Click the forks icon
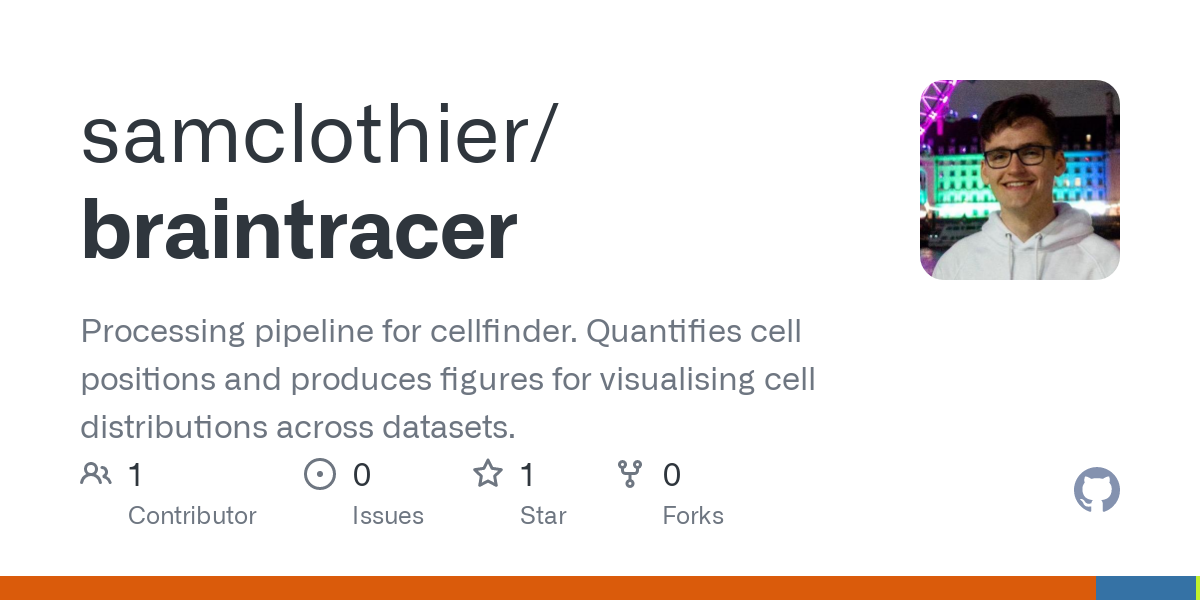The width and height of the screenshot is (1200, 600). pos(630,474)
